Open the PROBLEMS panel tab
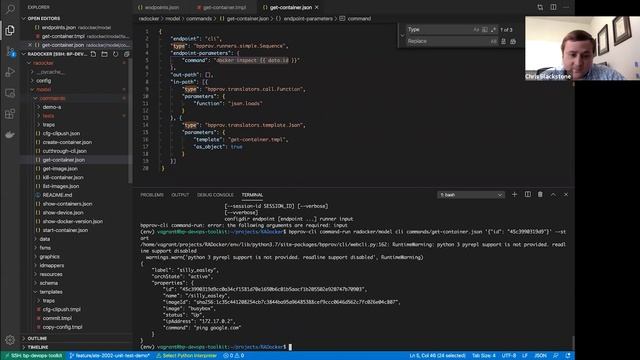The width and height of the screenshot is (640, 360). (152, 195)
